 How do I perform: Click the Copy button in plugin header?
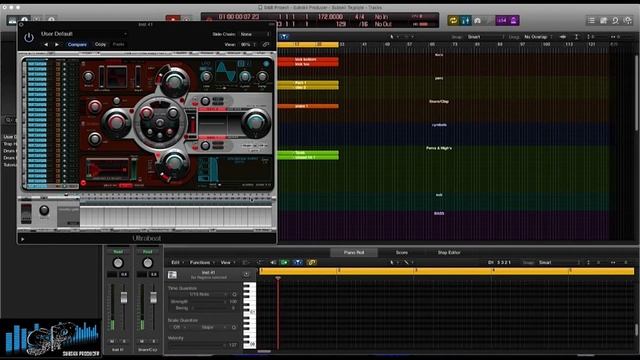coord(100,44)
